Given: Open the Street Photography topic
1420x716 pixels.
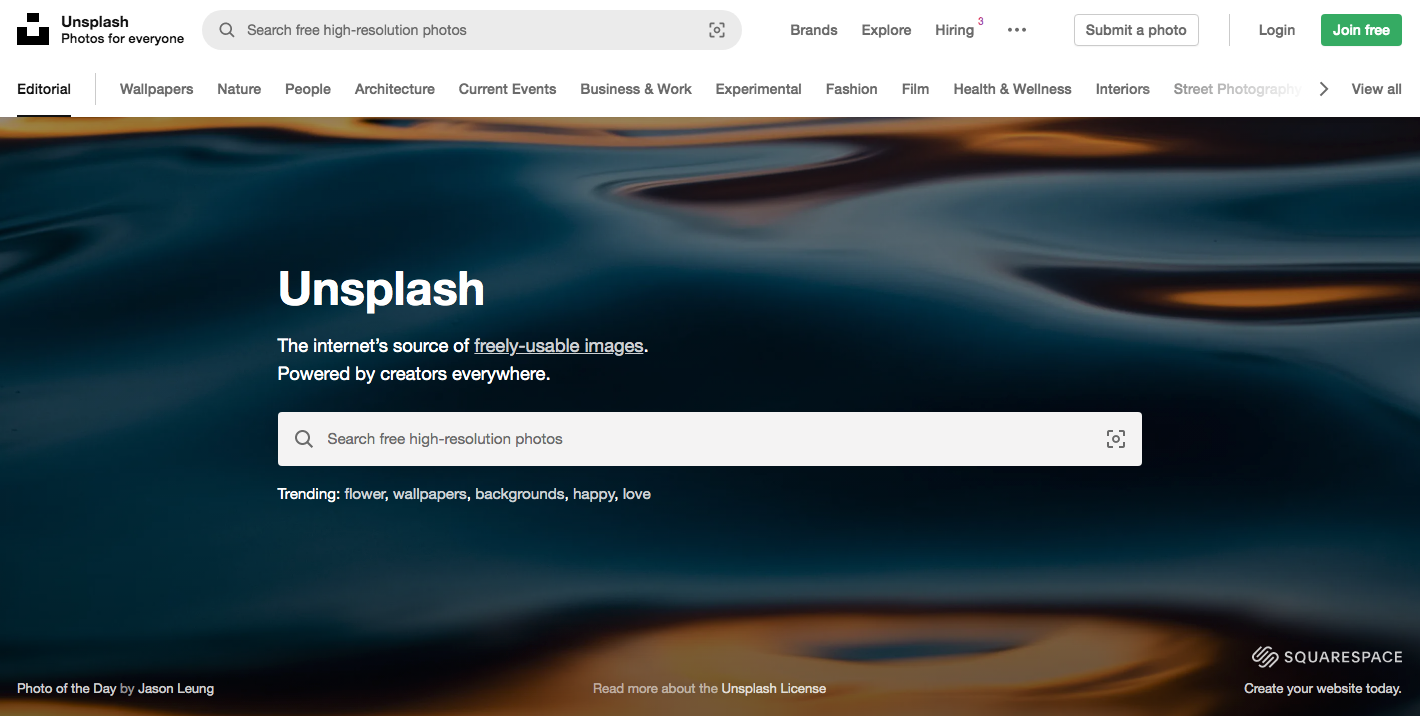Looking at the screenshot, I should [1238, 89].
